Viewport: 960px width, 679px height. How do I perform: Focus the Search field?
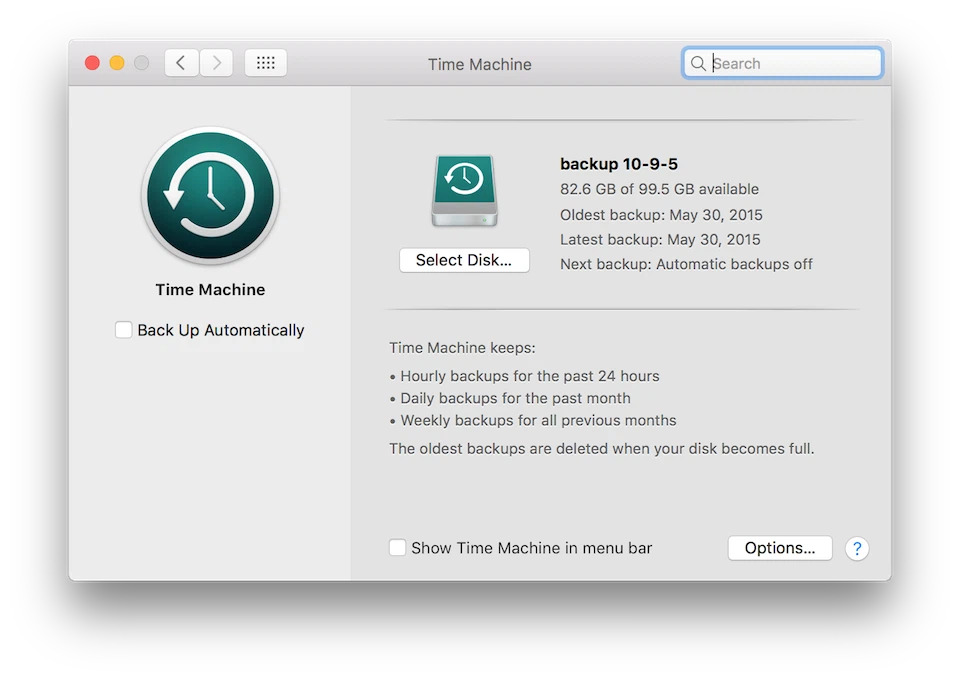pyautogui.click(x=782, y=63)
